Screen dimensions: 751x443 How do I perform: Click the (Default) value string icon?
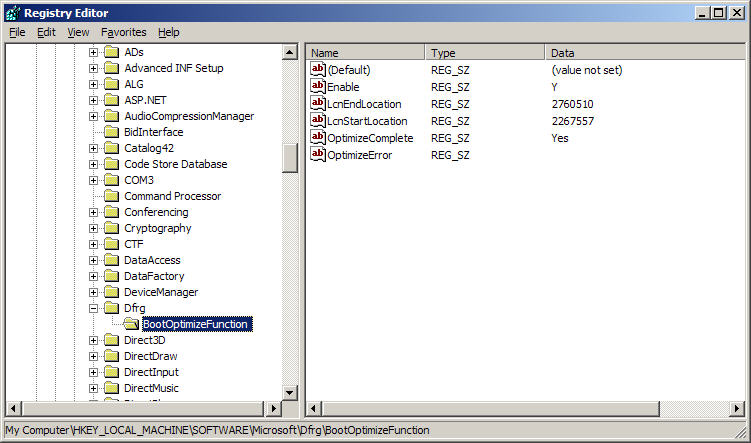coord(319,70)
